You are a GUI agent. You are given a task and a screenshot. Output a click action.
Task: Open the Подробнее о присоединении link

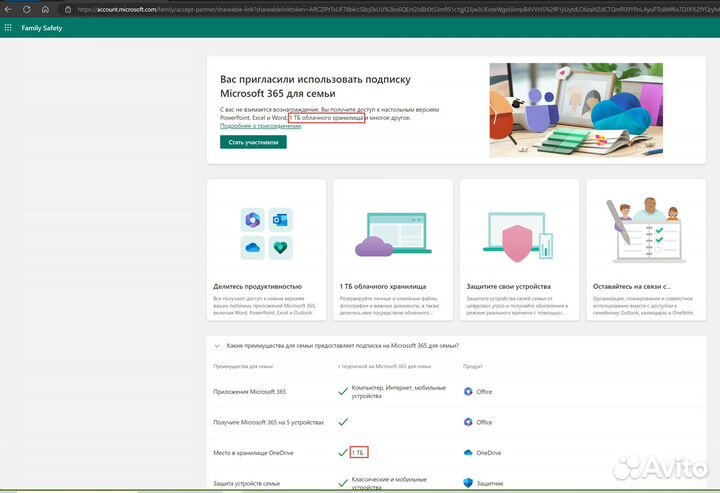(260, 126)
